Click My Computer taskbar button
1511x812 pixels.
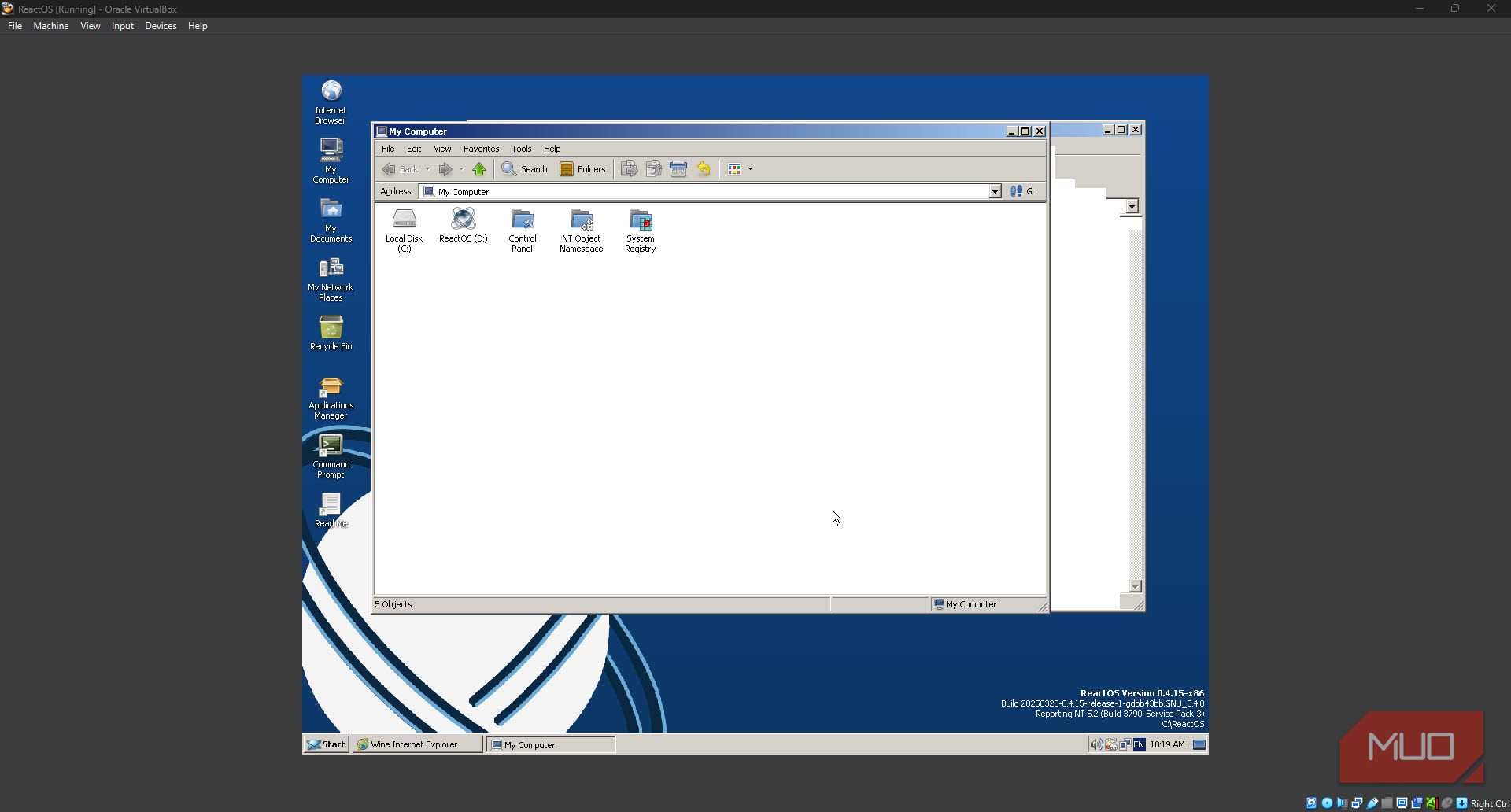tap(551, 744)
